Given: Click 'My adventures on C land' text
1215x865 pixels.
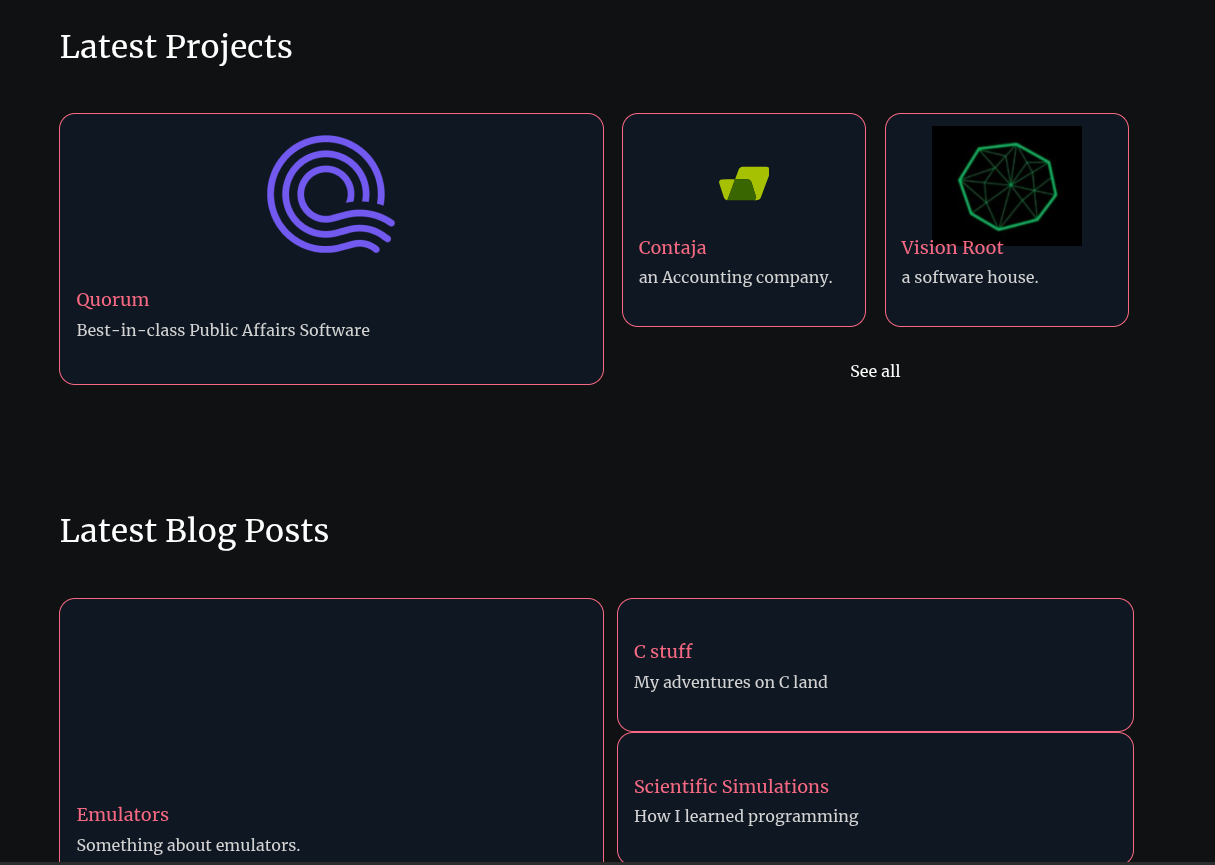Looking at the screenshot, I should point(730,682).
